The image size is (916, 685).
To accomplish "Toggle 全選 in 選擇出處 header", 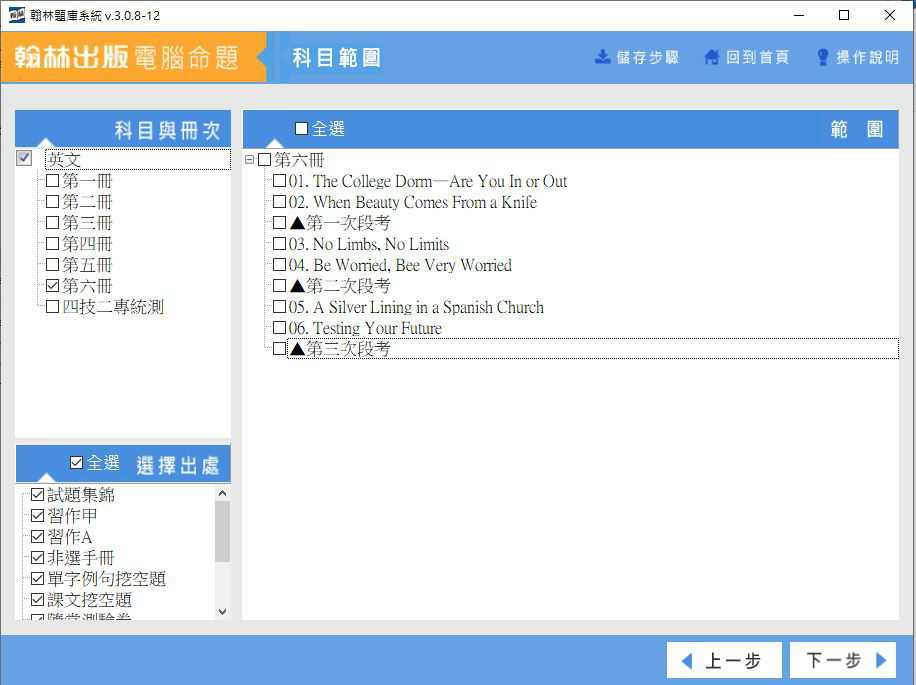I will (76, 463).
